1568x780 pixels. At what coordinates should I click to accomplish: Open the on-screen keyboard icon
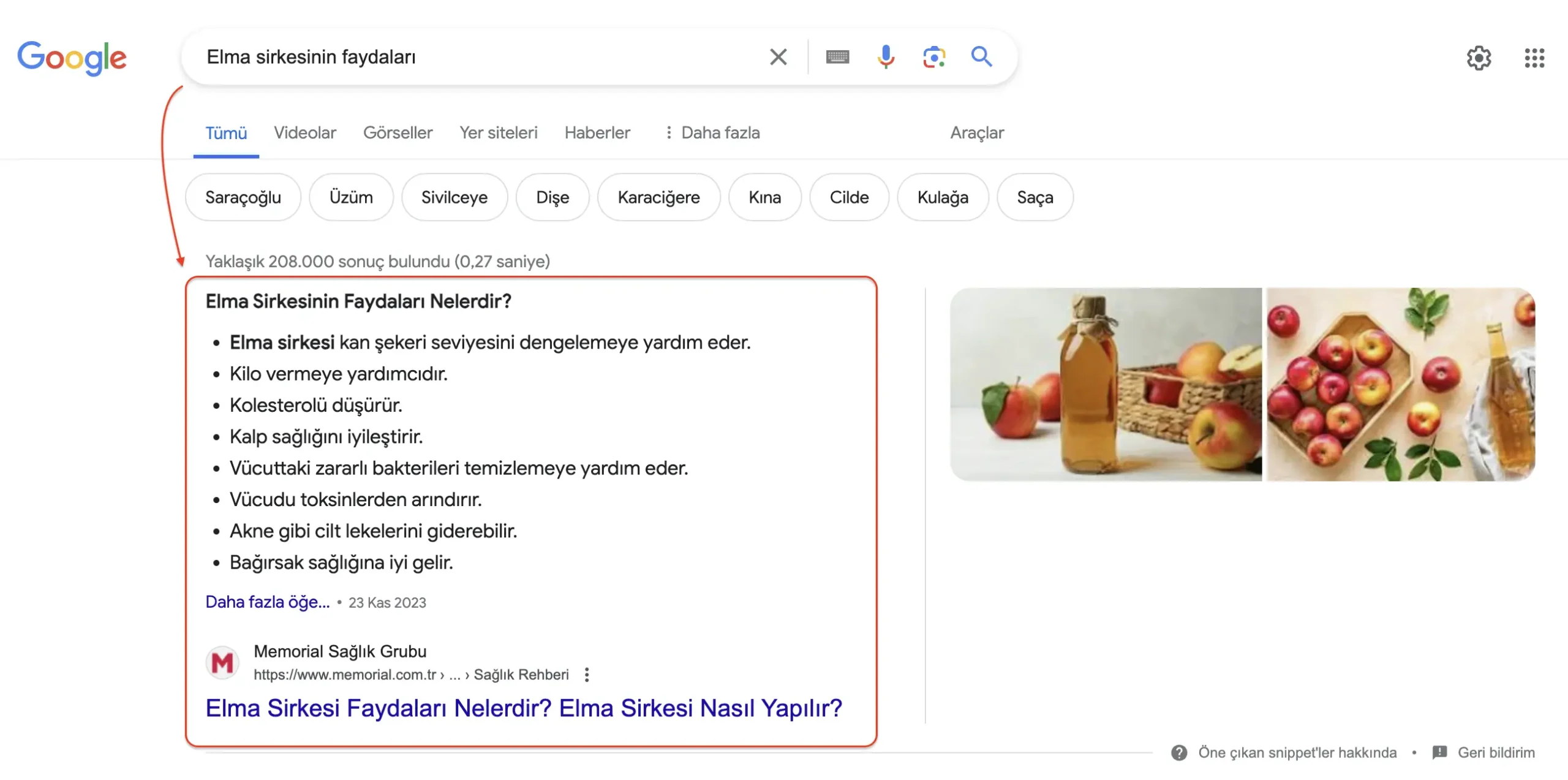tap(837, 57)
